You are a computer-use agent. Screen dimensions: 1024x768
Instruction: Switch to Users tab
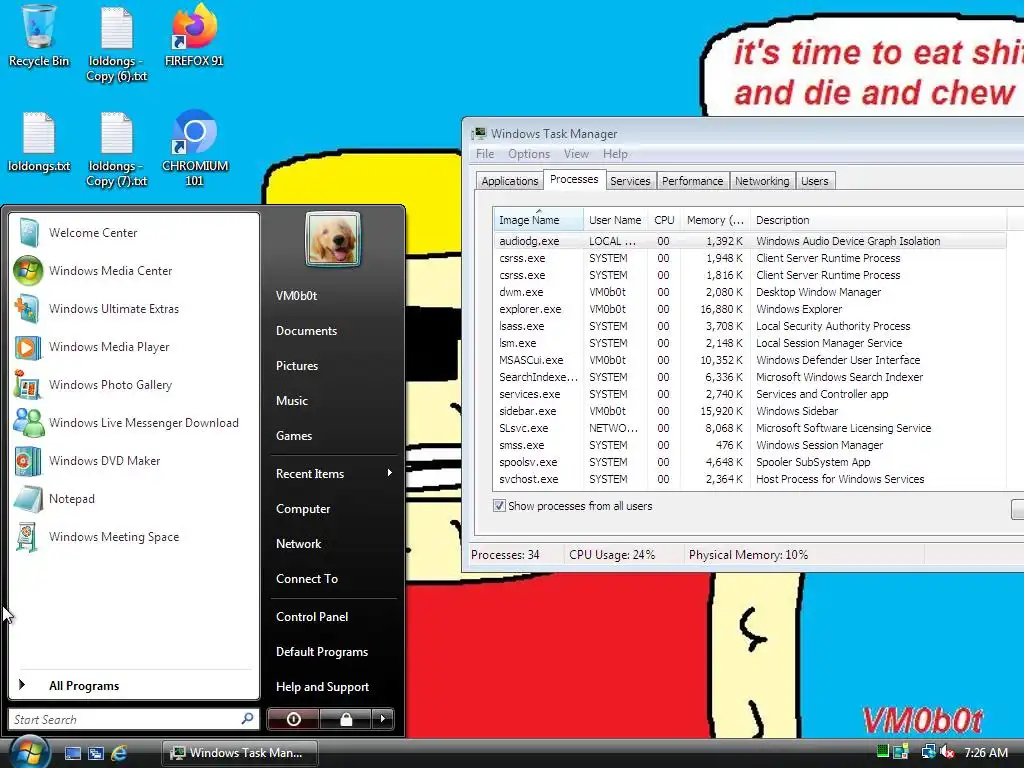(814, 181)
